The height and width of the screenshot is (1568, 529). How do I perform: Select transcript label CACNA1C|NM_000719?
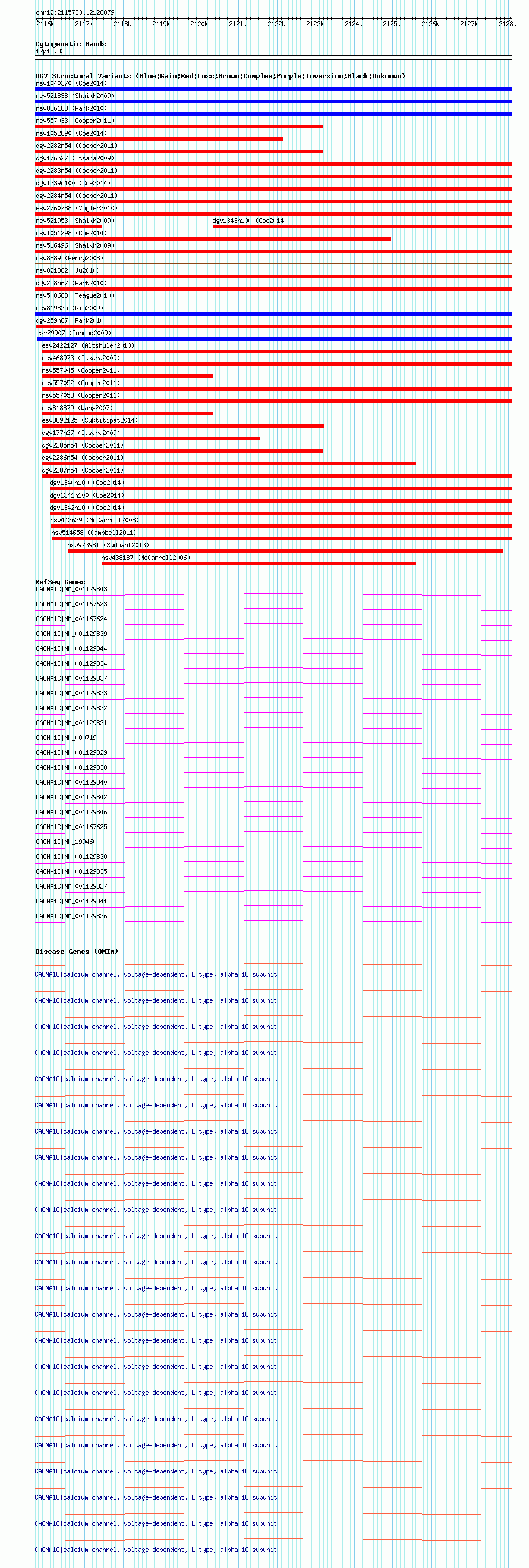[66, 738]
